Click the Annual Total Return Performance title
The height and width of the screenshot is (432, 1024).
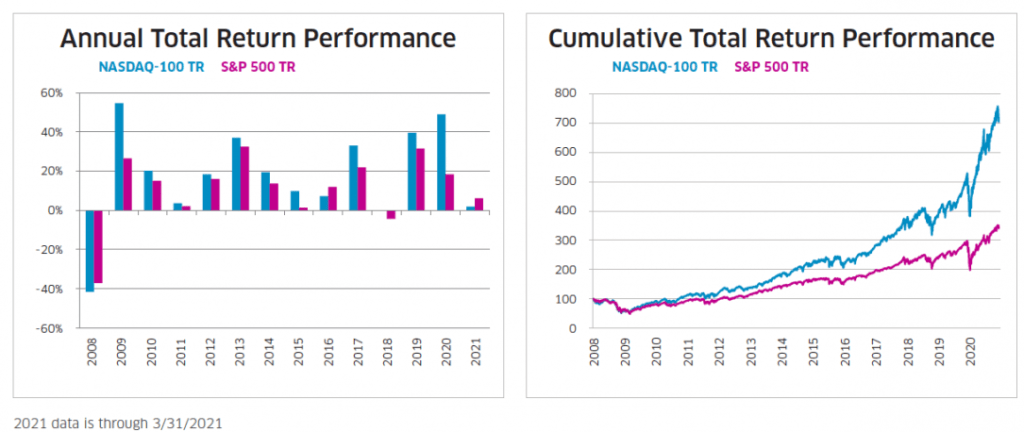point(258,39)
